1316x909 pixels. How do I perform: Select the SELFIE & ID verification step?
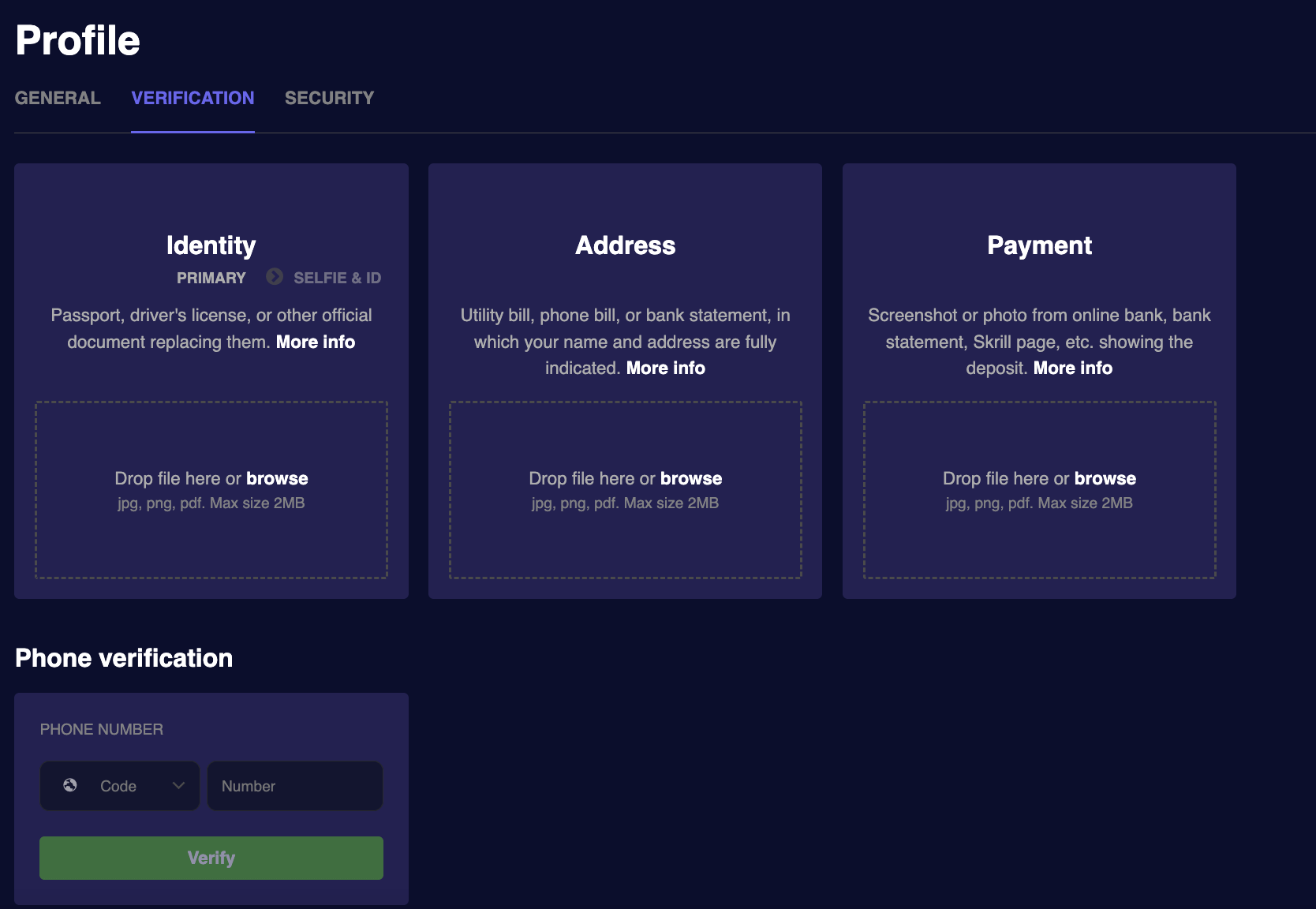pyautogui.click(x=338, y=277)
